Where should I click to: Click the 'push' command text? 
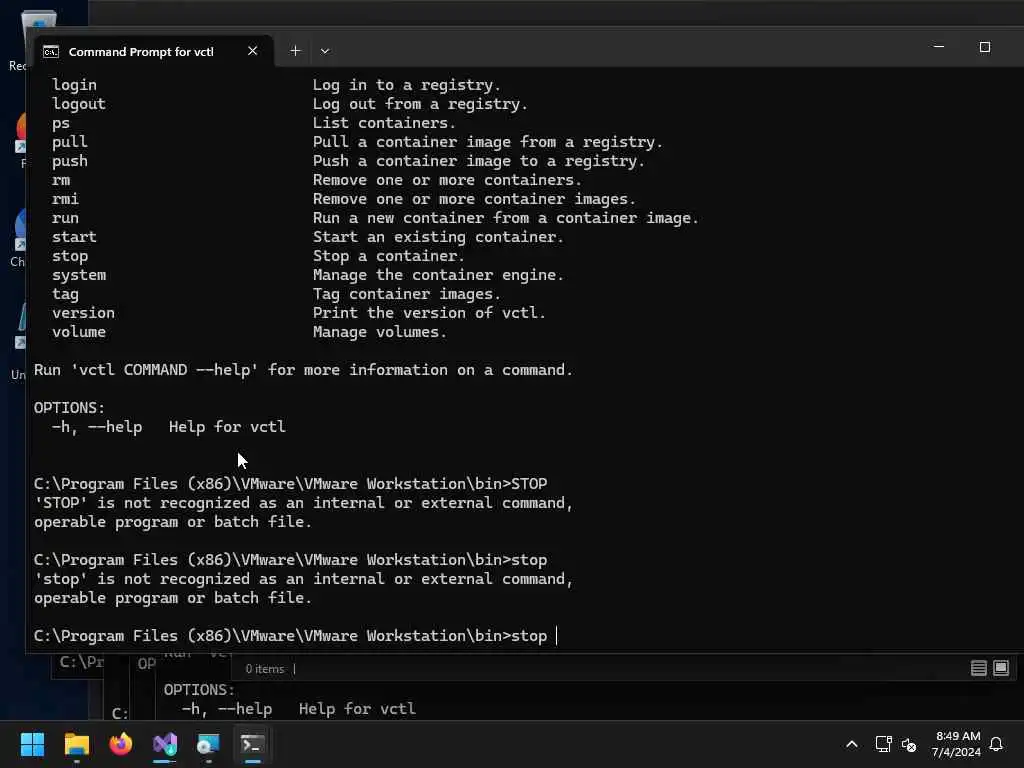pyautogui.click(x=70, y=161)
